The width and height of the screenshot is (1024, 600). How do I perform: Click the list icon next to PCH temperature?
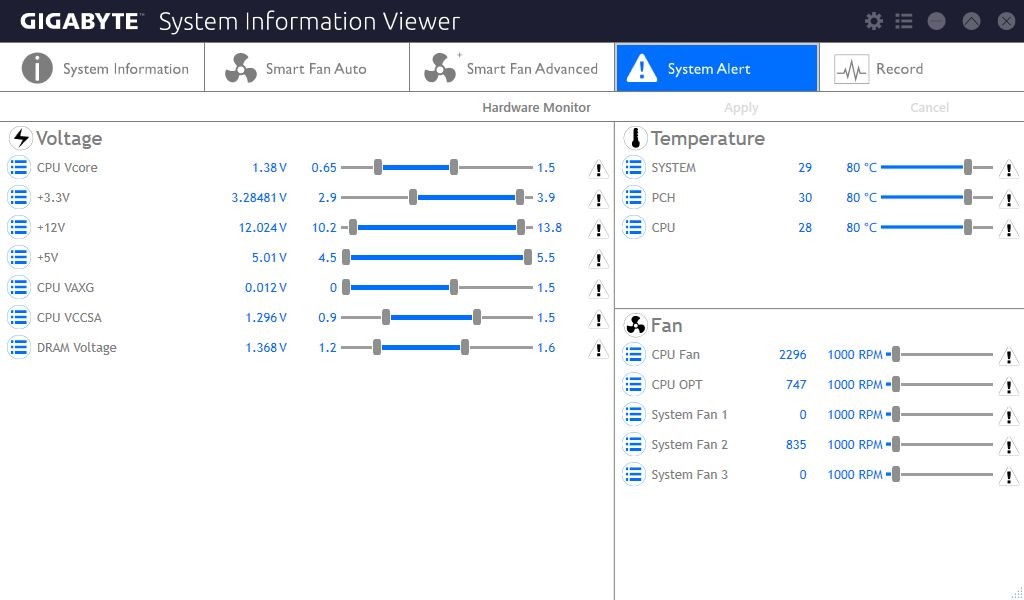[633, 198]
